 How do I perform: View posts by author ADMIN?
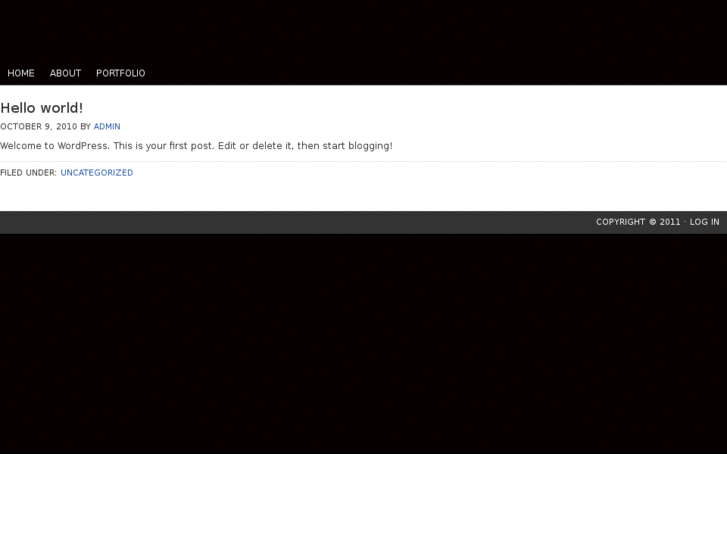[107, 127]
